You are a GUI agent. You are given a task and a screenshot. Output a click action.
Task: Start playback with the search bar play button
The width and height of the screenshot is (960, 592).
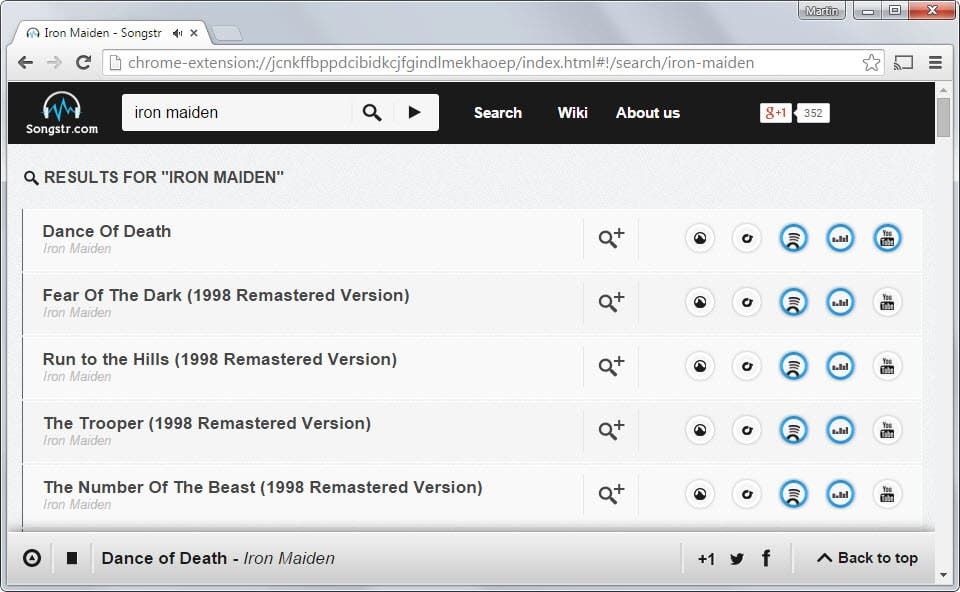414,113
